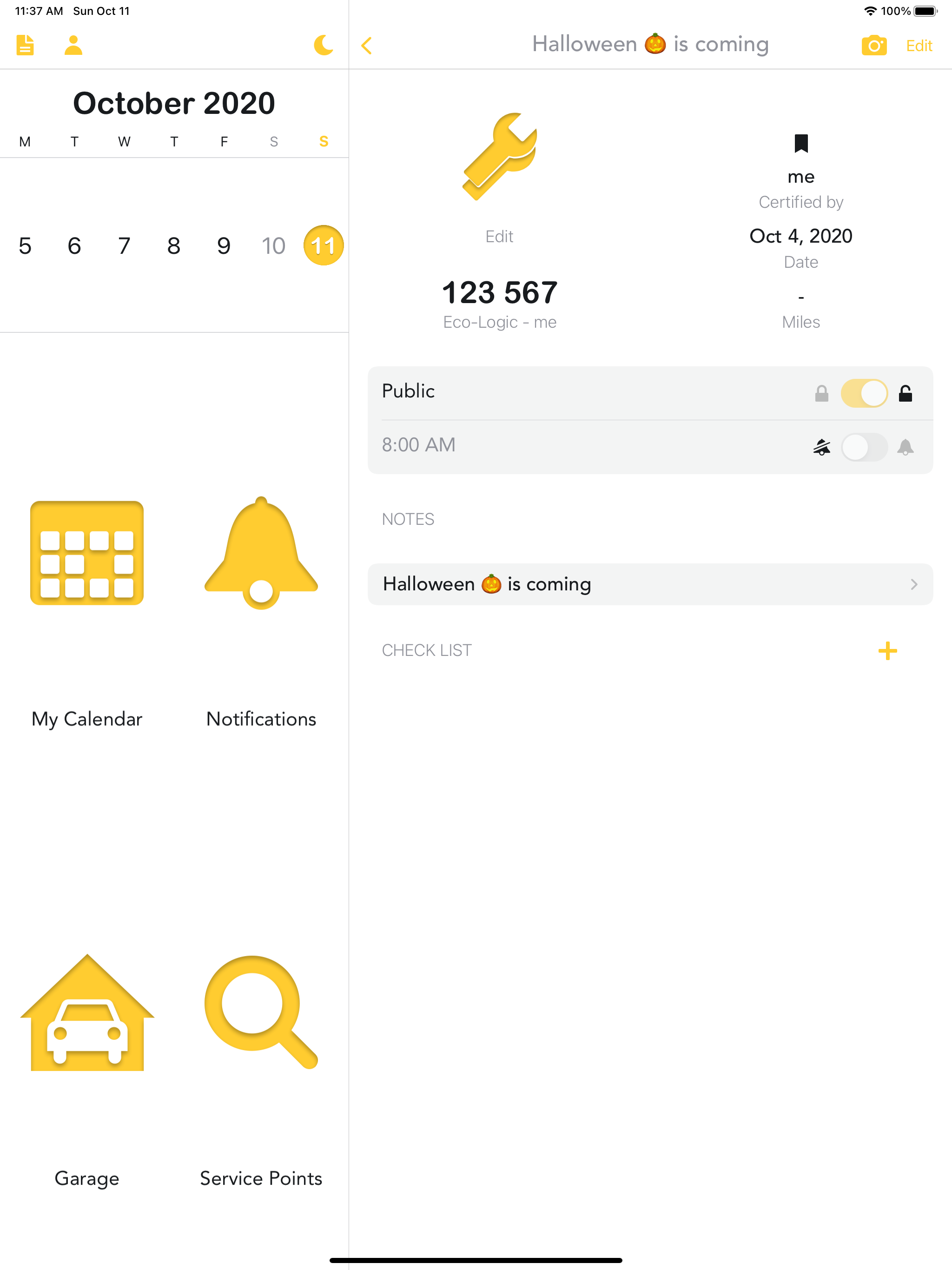Viewport: 952px width, 1270px height.
Task: Tap Edit in the top right
Action: (919, 46)
